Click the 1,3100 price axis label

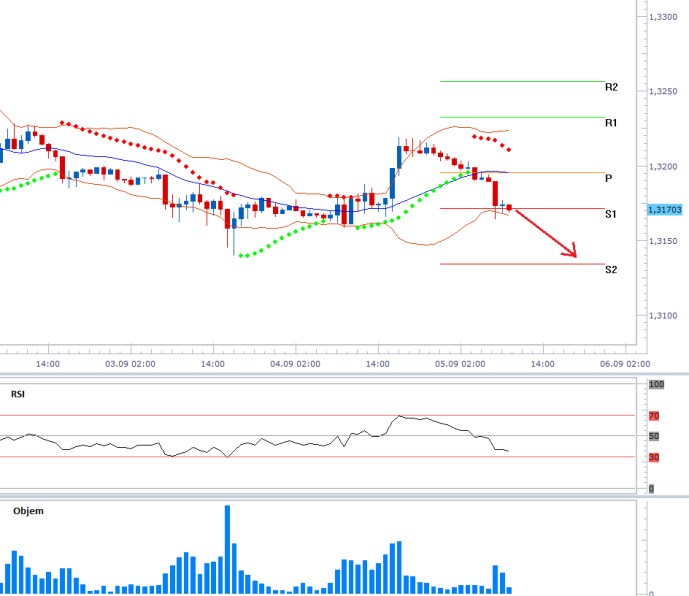coord(663,316)
